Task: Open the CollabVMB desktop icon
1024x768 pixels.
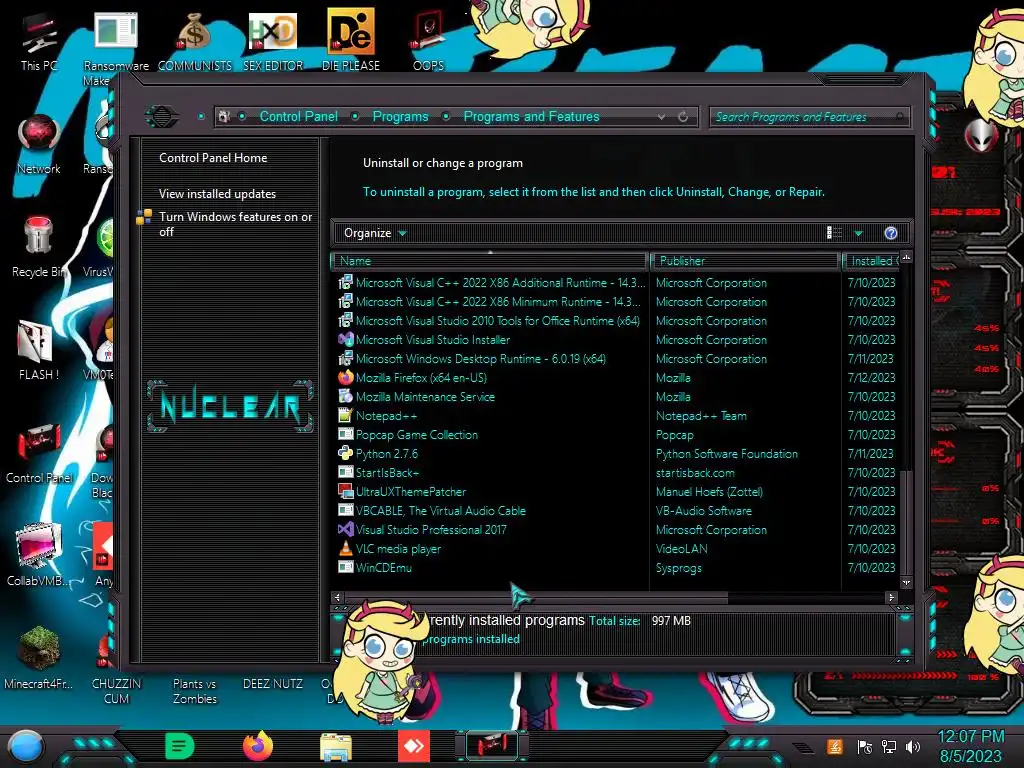Action: [39, 555]
